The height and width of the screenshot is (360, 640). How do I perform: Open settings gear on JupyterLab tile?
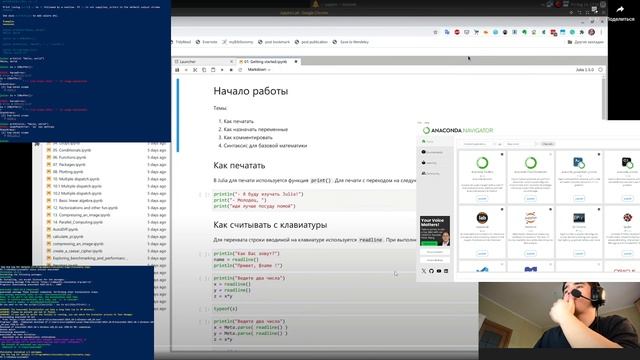pyautogui.click(x=502, y=209)
